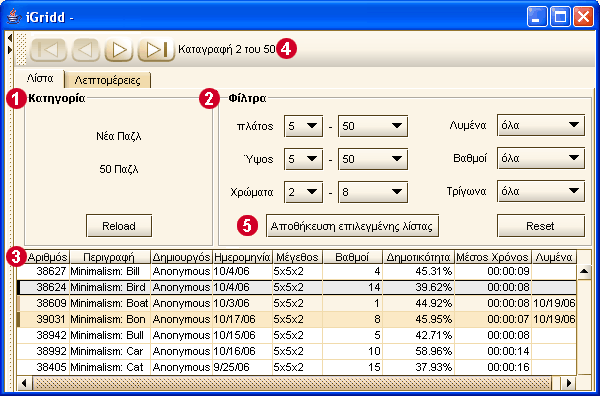
Task: Open the Τρίγωνα filter dropdown
Action: tap(541, 191)
